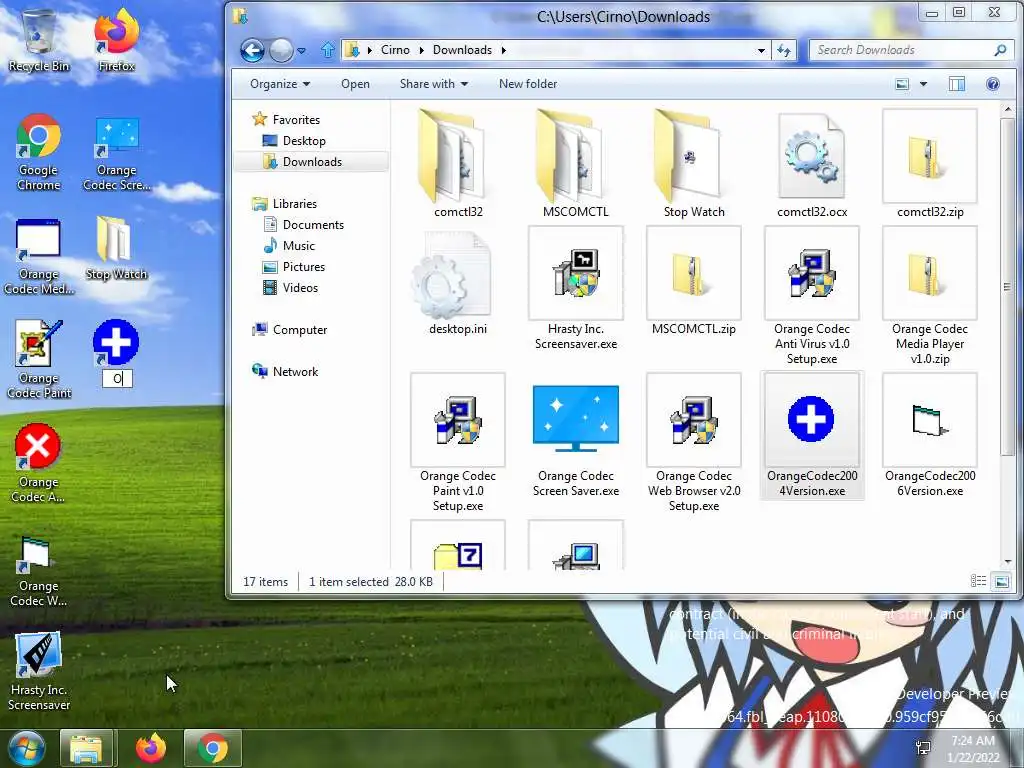Switch to details view in status bar
The height and width of the screenshot is (768, 1024).
(x=978, y=581)
